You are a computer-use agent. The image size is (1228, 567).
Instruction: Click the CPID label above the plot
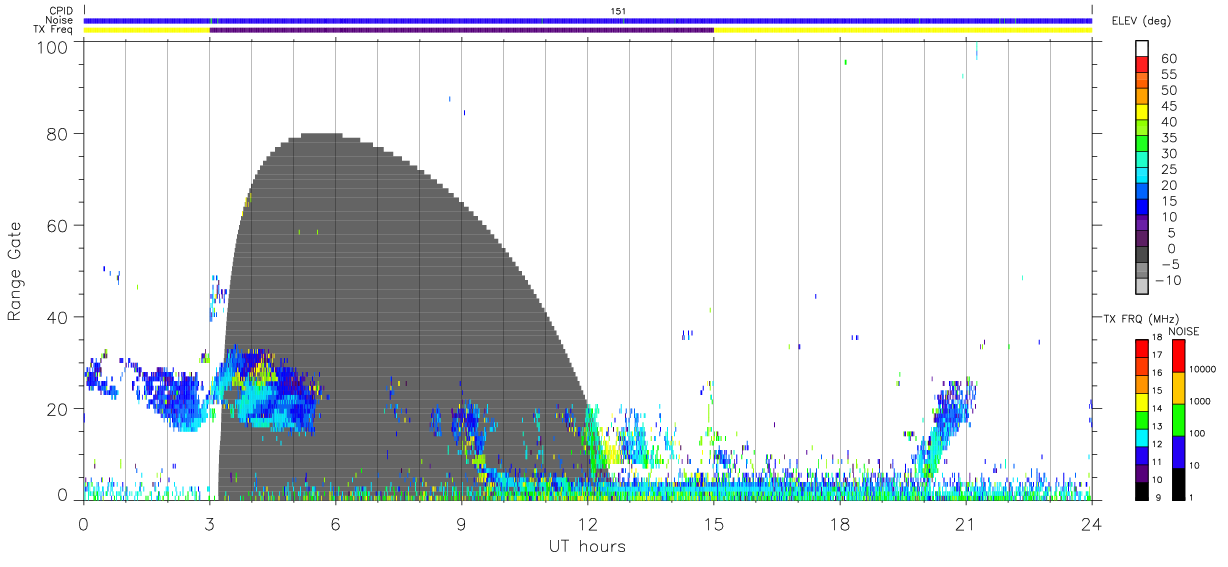(x=60, y=11)
